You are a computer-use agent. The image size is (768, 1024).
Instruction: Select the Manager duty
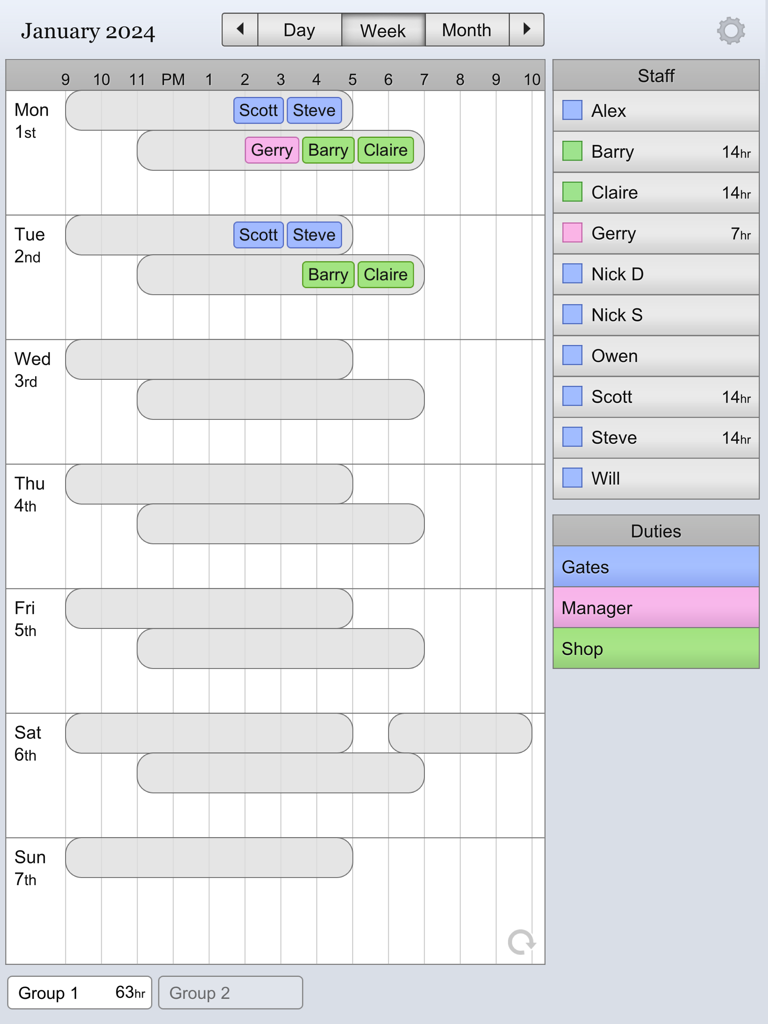click(655, 608)
